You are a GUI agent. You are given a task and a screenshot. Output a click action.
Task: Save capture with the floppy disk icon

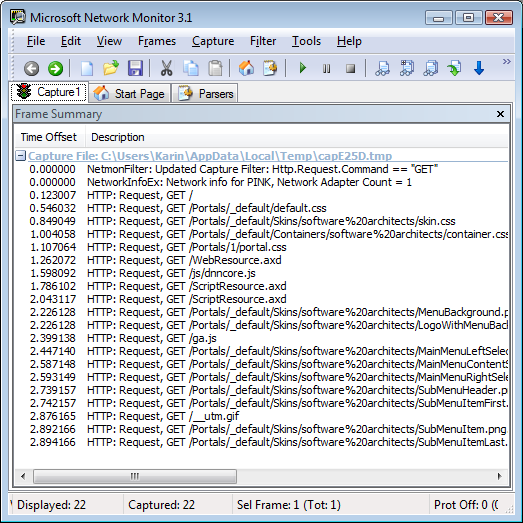coord(135,68)
